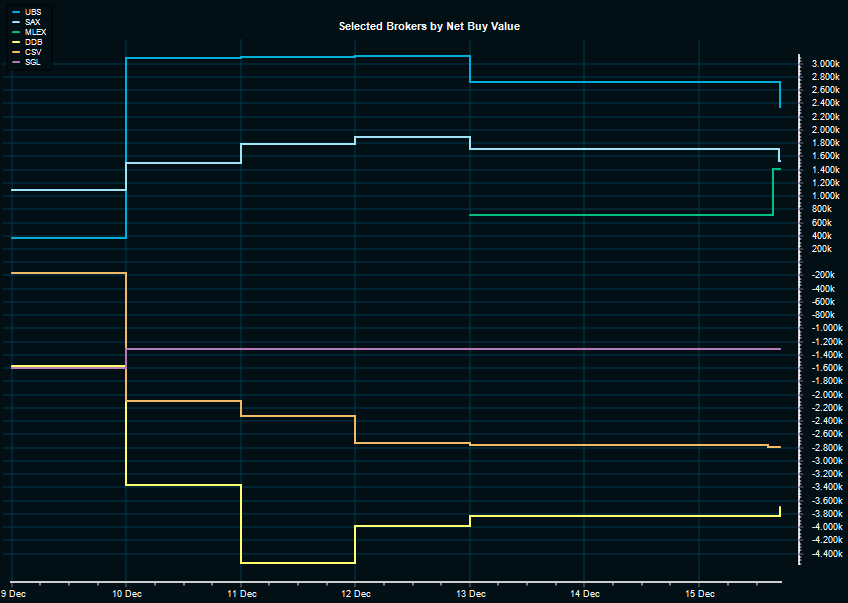Screen dimensions: 848x603
Task: Click the 13 Dec x-axis tick label
Action: pyautogui.click(x=470, y=593)
